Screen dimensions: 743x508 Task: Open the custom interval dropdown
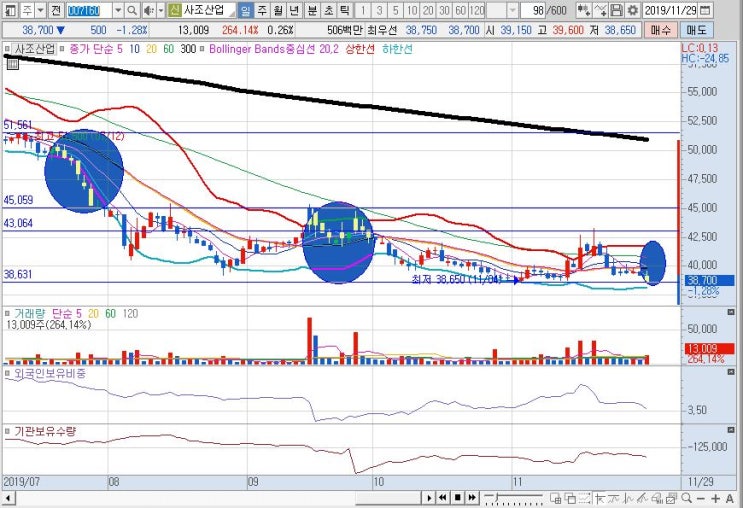click(513, 10)
